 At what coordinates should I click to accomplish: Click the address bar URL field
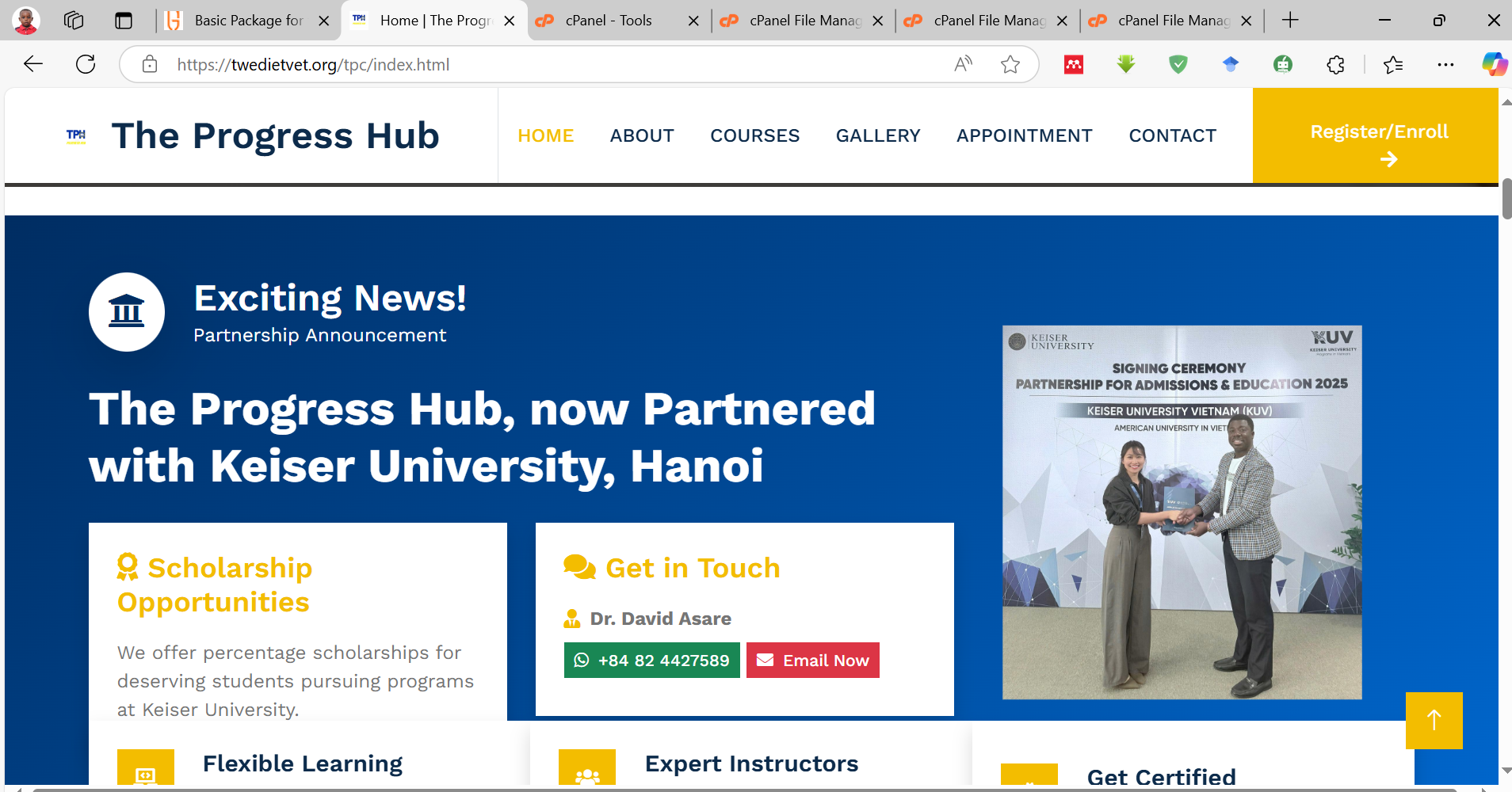coord(547,64)
